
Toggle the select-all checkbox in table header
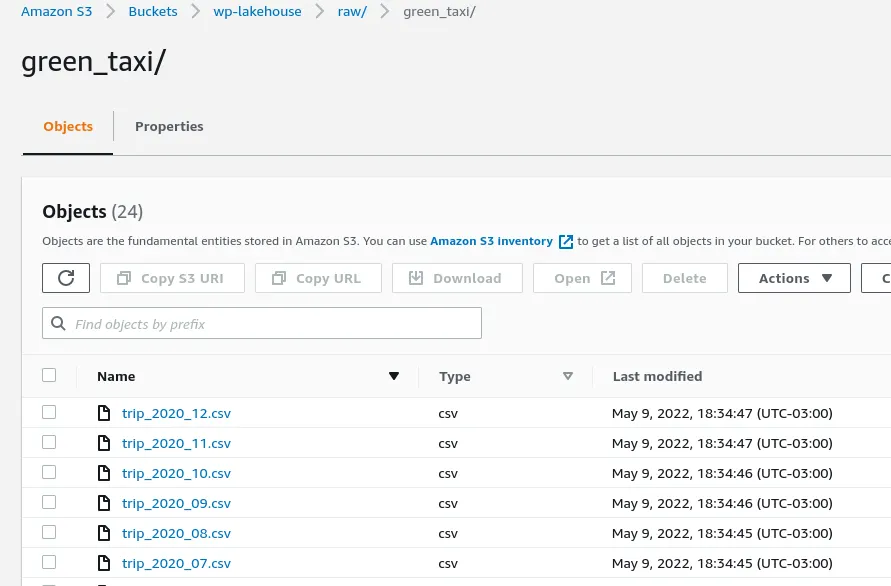[x=49, y=375]
